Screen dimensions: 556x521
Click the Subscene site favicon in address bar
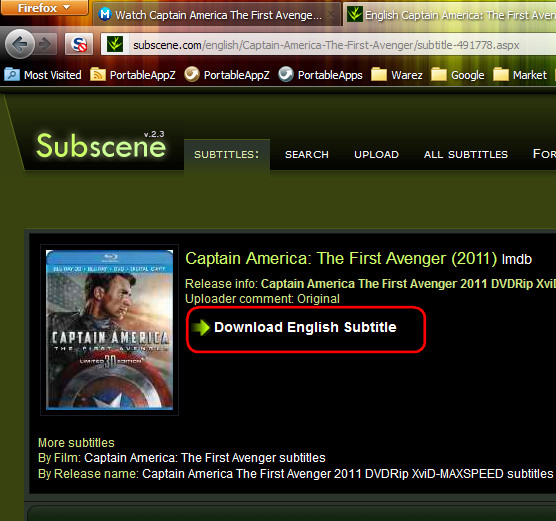[115, 45]
